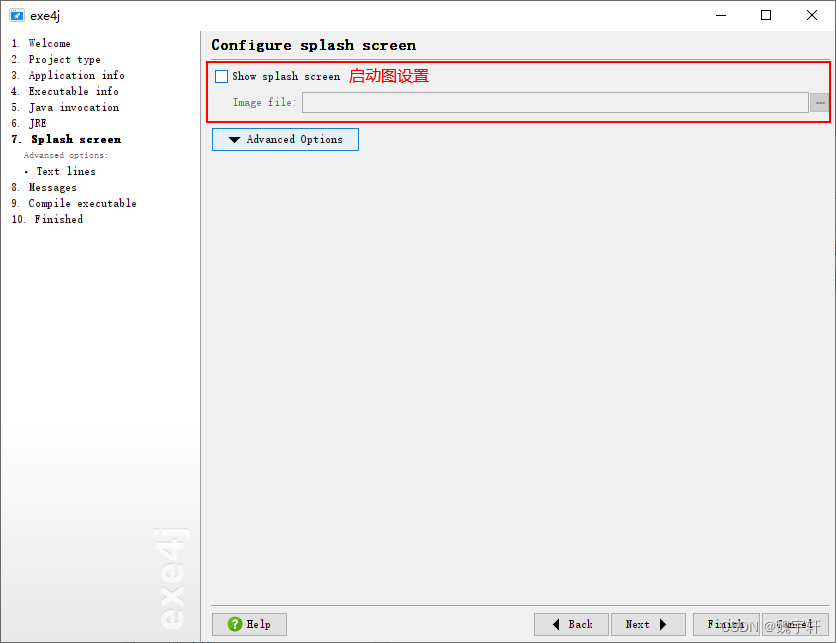The width and height of the screenshot is (836, 643).
Task: Enable the Show splash screen checkbox
Action: [x=221, y=76]
